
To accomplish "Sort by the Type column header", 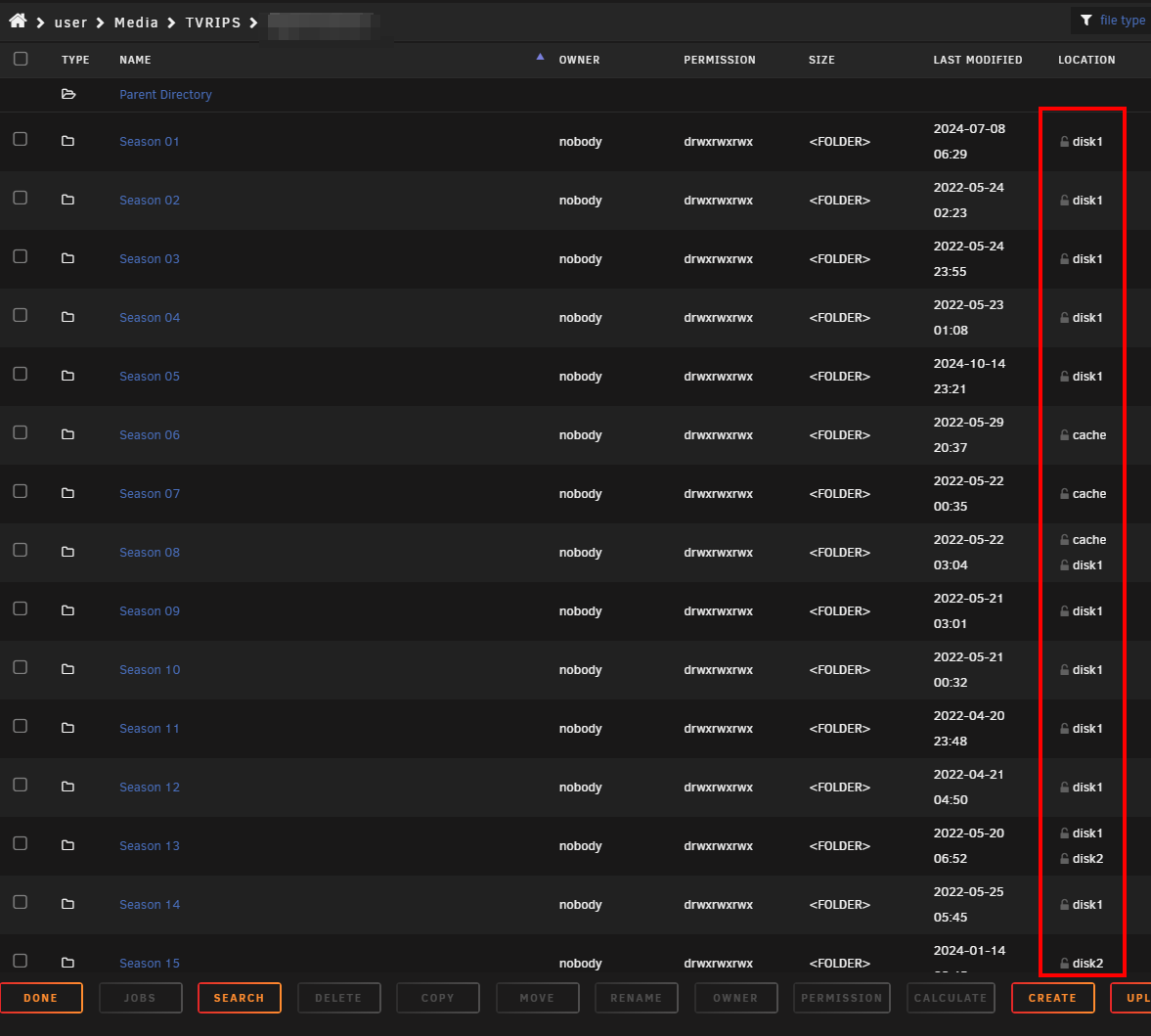I will tap(75, 61).
